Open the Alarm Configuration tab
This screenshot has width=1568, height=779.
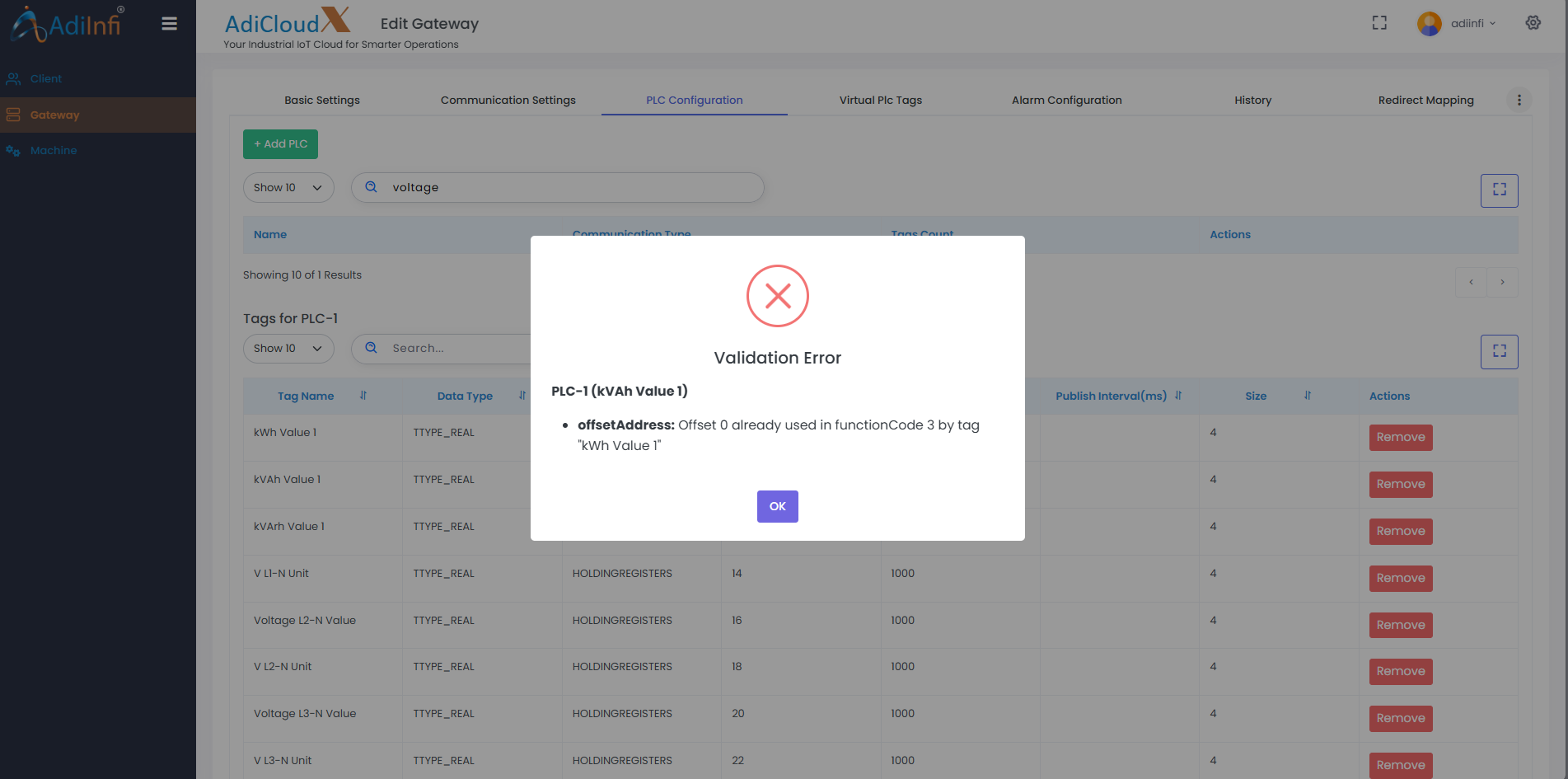click(x=1066, y=101)
